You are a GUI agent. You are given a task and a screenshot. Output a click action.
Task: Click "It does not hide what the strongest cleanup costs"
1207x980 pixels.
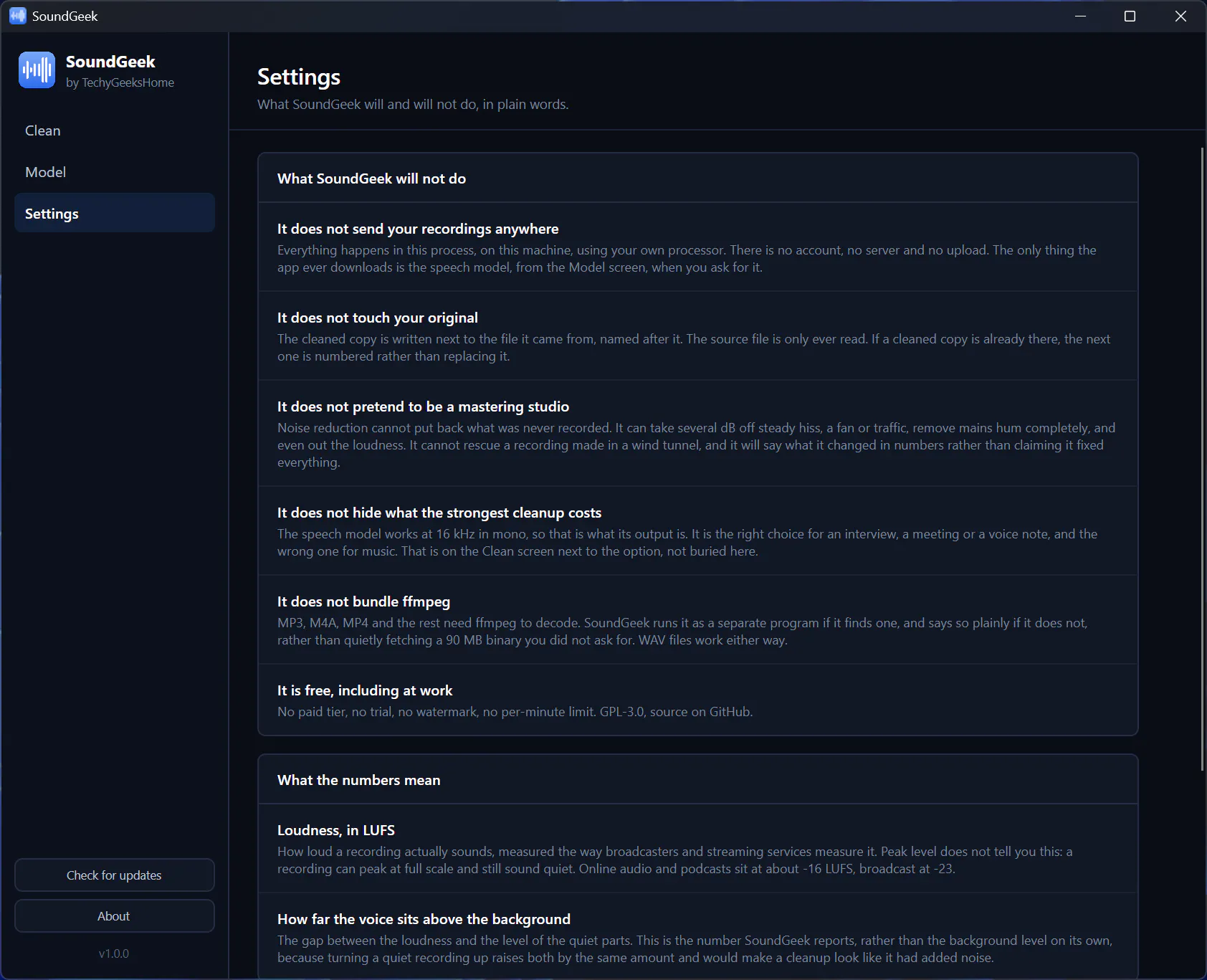coord(439,513)
